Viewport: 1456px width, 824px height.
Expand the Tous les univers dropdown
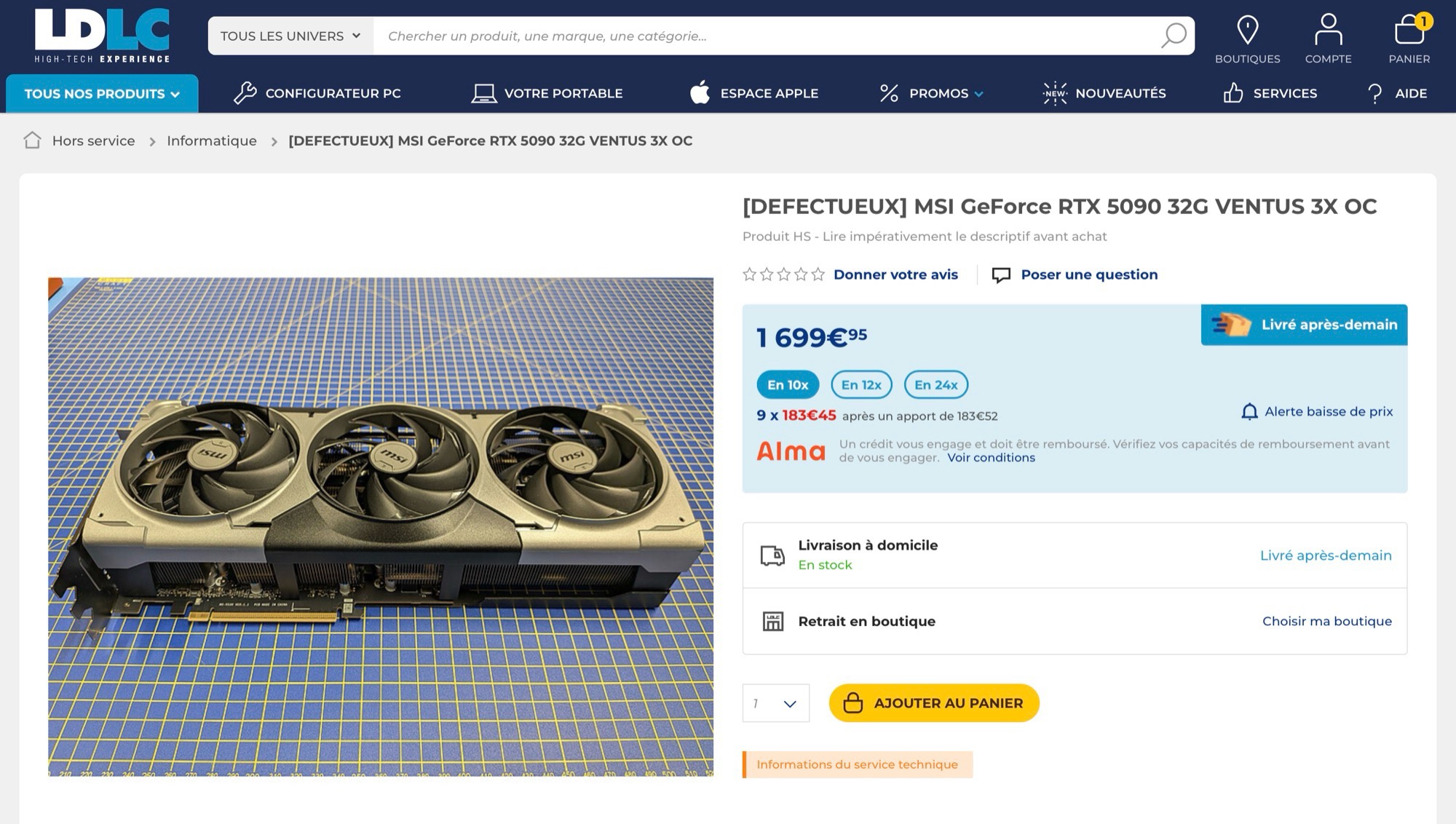(290, 36)
